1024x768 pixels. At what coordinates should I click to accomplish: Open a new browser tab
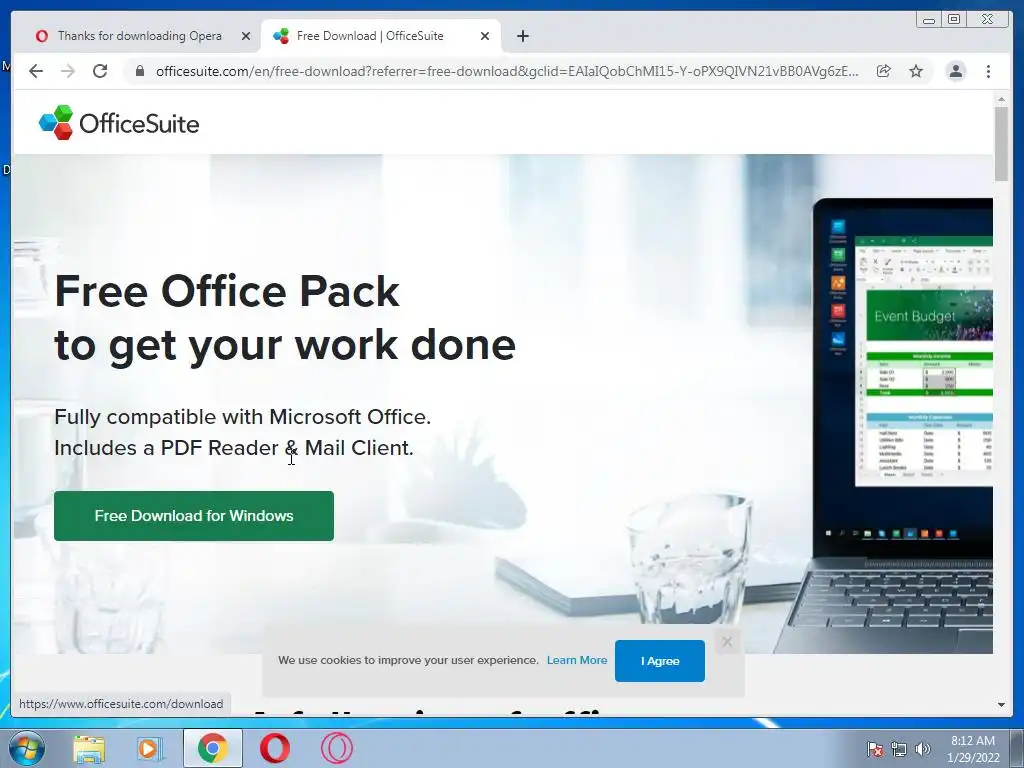pos(522,36)
